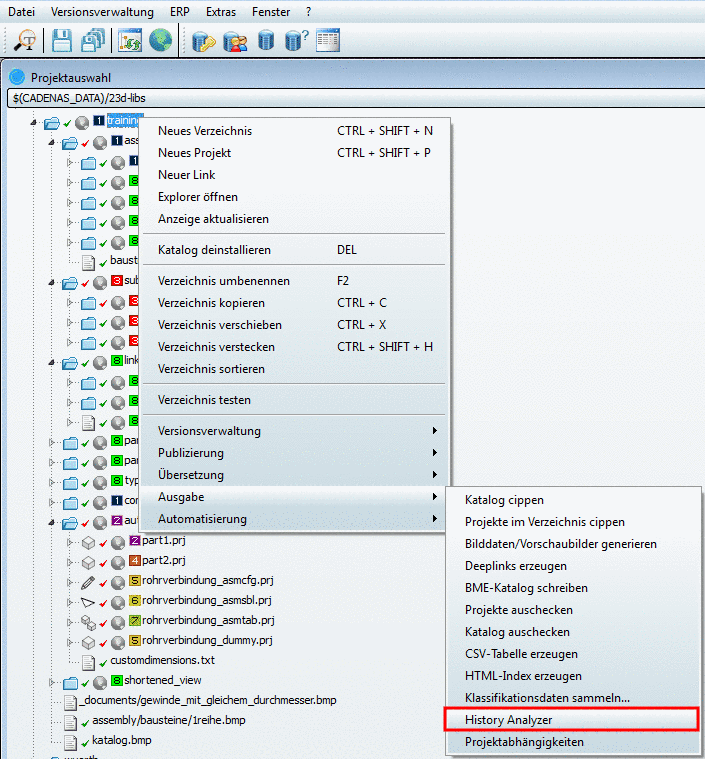Expand the shortened_view folder node
Screen dimensions: 705x759
(x=52, y=682)
